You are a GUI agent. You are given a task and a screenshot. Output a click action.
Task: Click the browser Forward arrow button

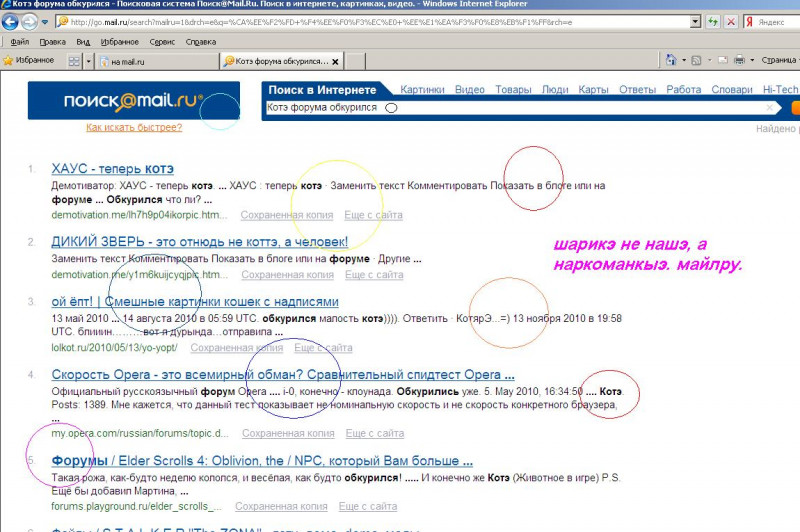click(31, 21)
